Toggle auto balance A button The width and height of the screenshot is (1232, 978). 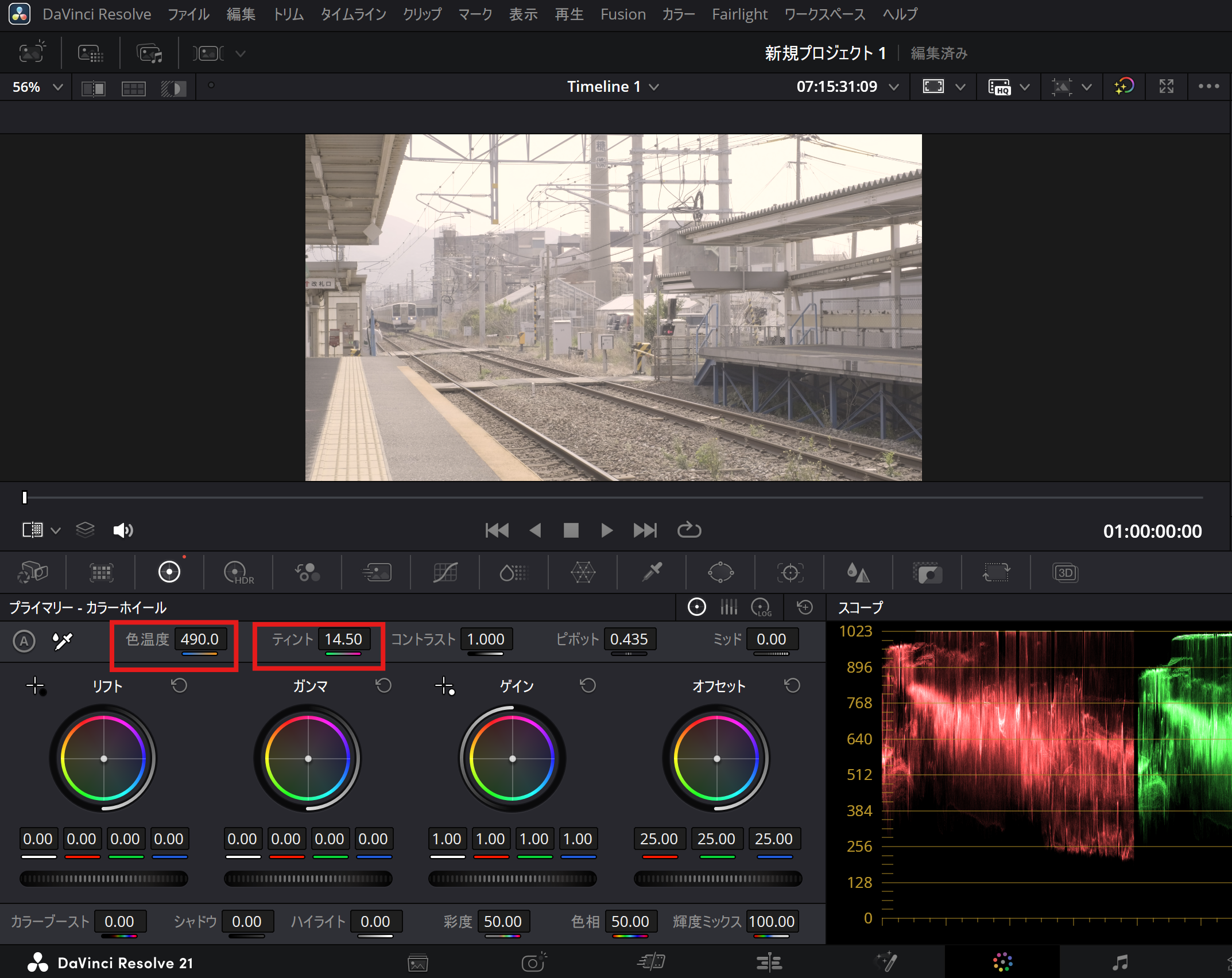click(24, 641)
